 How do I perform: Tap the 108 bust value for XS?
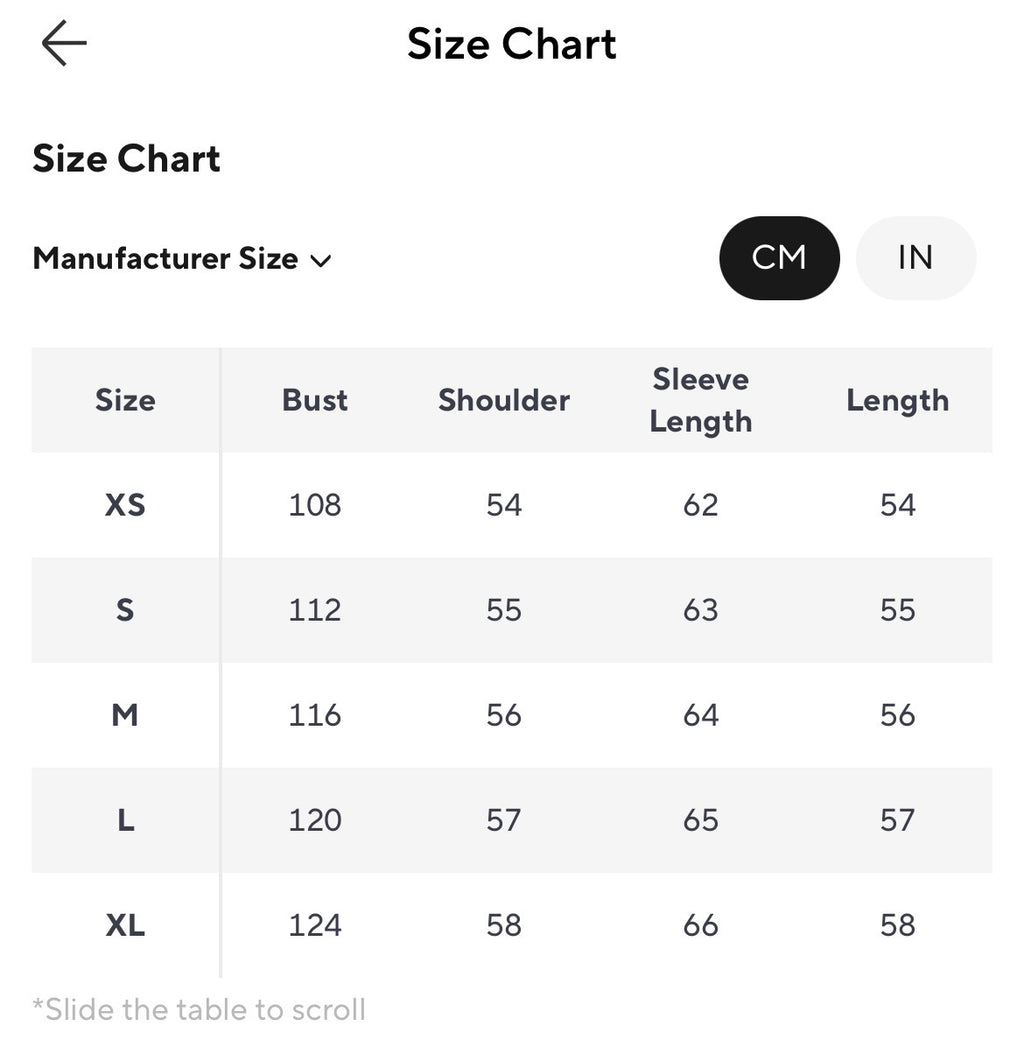coord(315,505)
